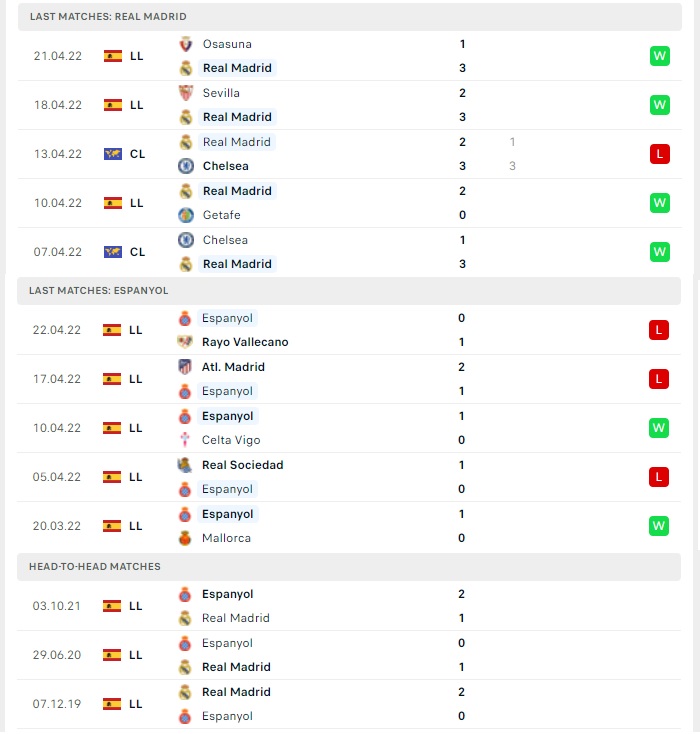This screenshot has height=734, width=700.
Task: Click the Osasuna team crest icon
Action: coord(186,44)
